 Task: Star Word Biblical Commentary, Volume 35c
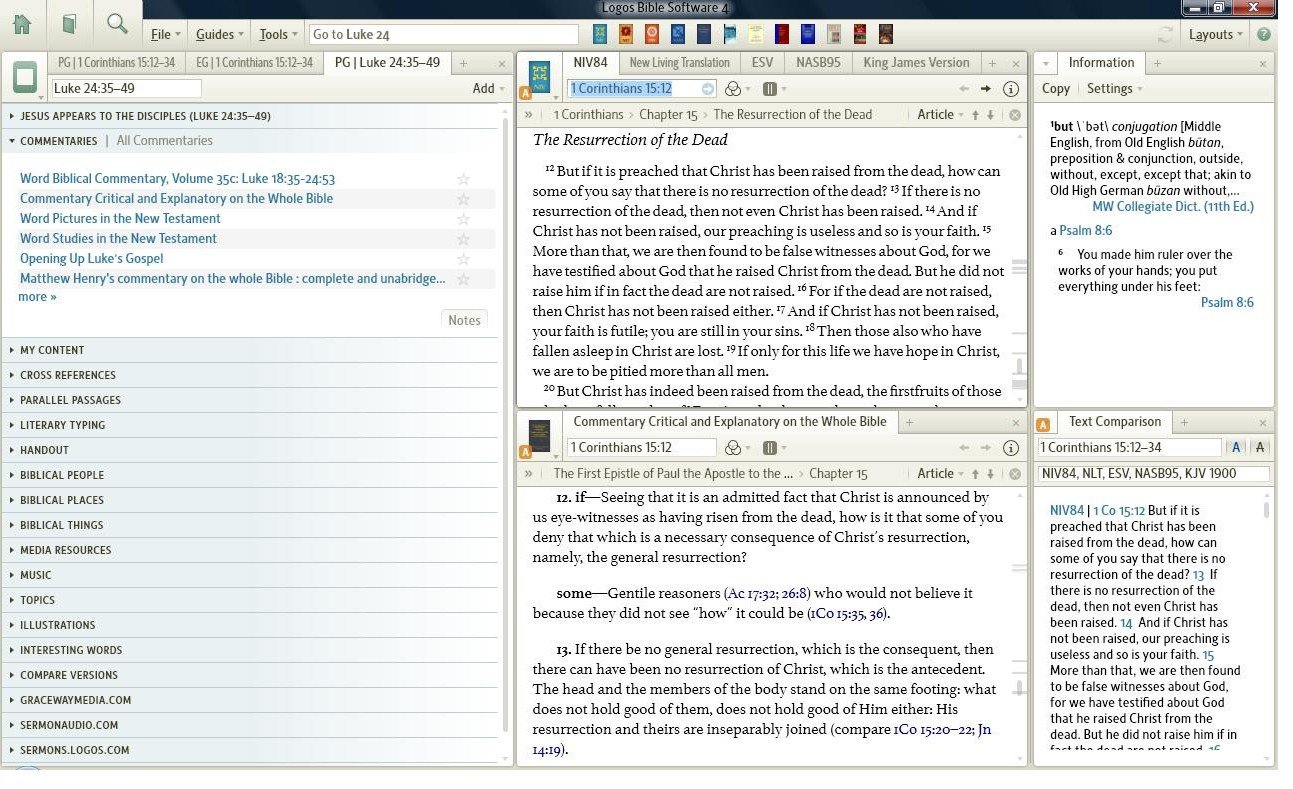point(463,179)
